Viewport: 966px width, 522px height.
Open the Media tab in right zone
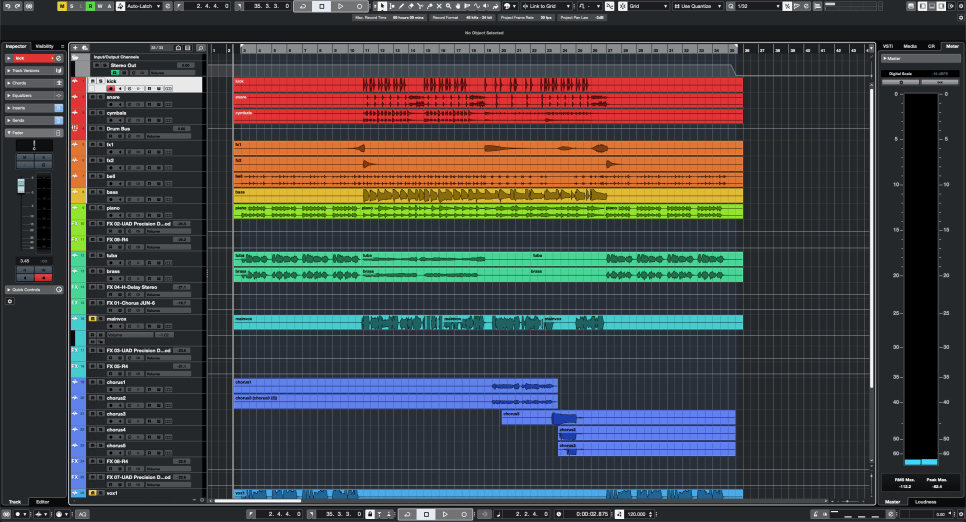(x=909, y=46)
